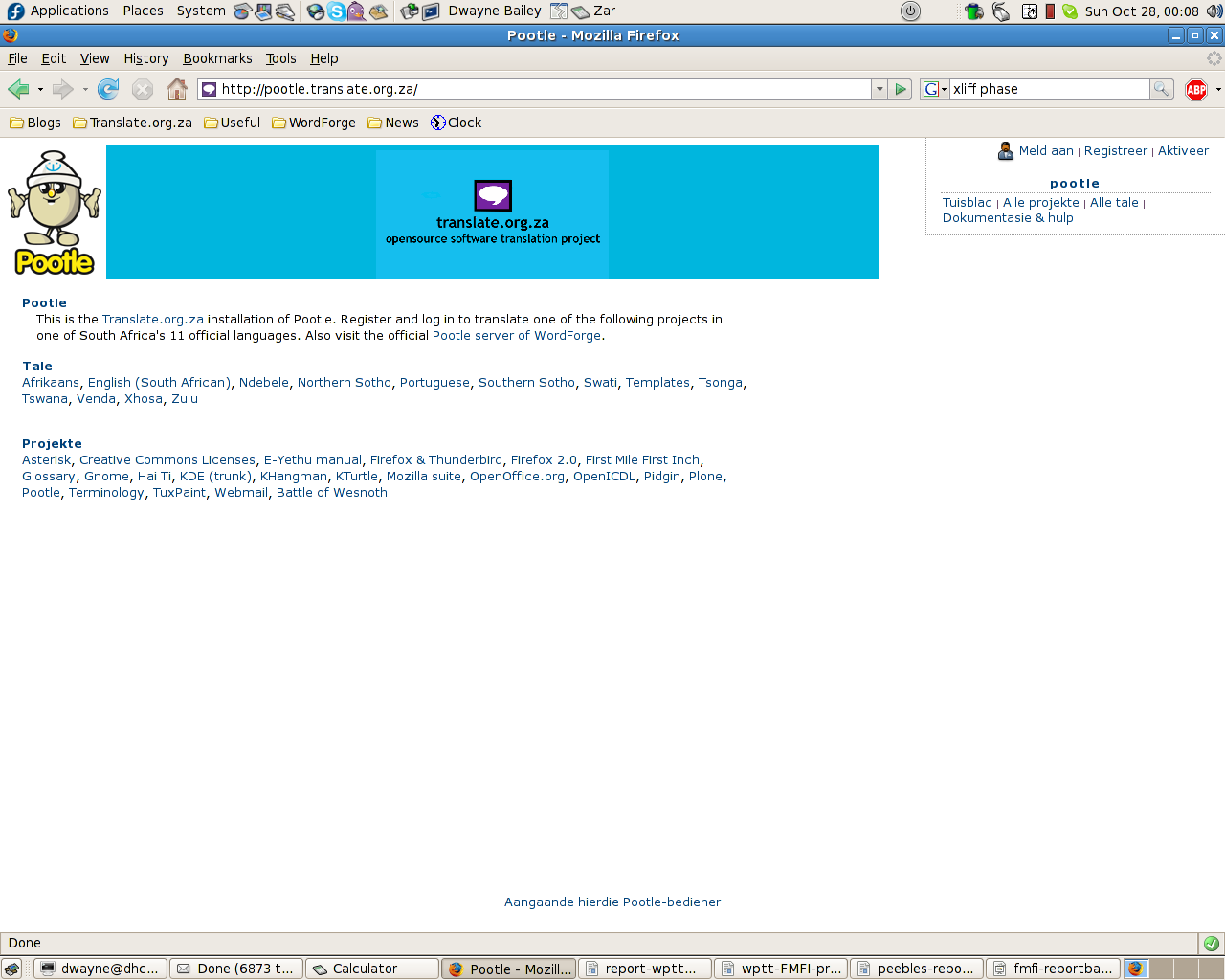Open the Places menu in the top panel
Screen dimensions: 1225x980
[x=143, y=11]
